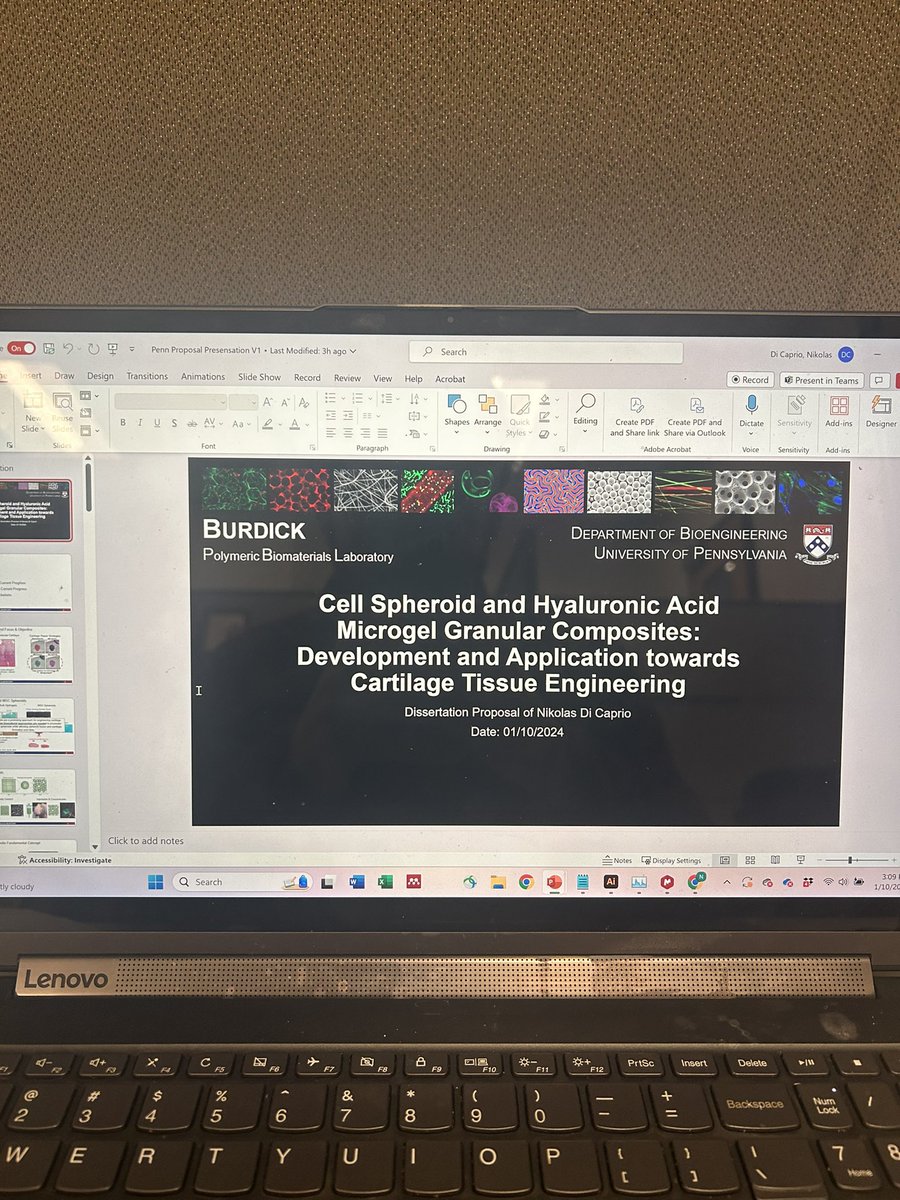Image resolution: width=900 pixels, height=1200 pixels.
Task: Undo the last action
Action: pyautogui.click(x=68, y=349)
